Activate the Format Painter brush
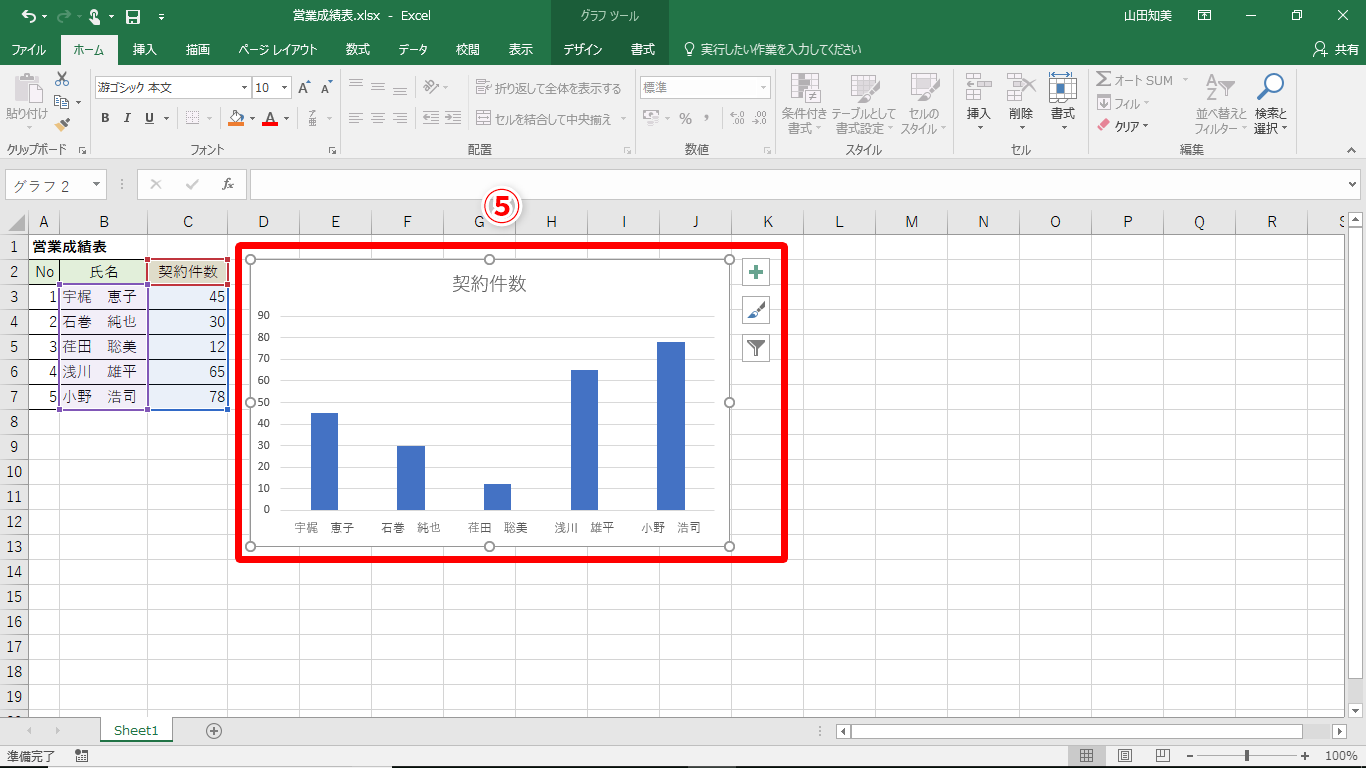Image resolution: width=1366 pixels, height=768 pixels. coord(62,125)
